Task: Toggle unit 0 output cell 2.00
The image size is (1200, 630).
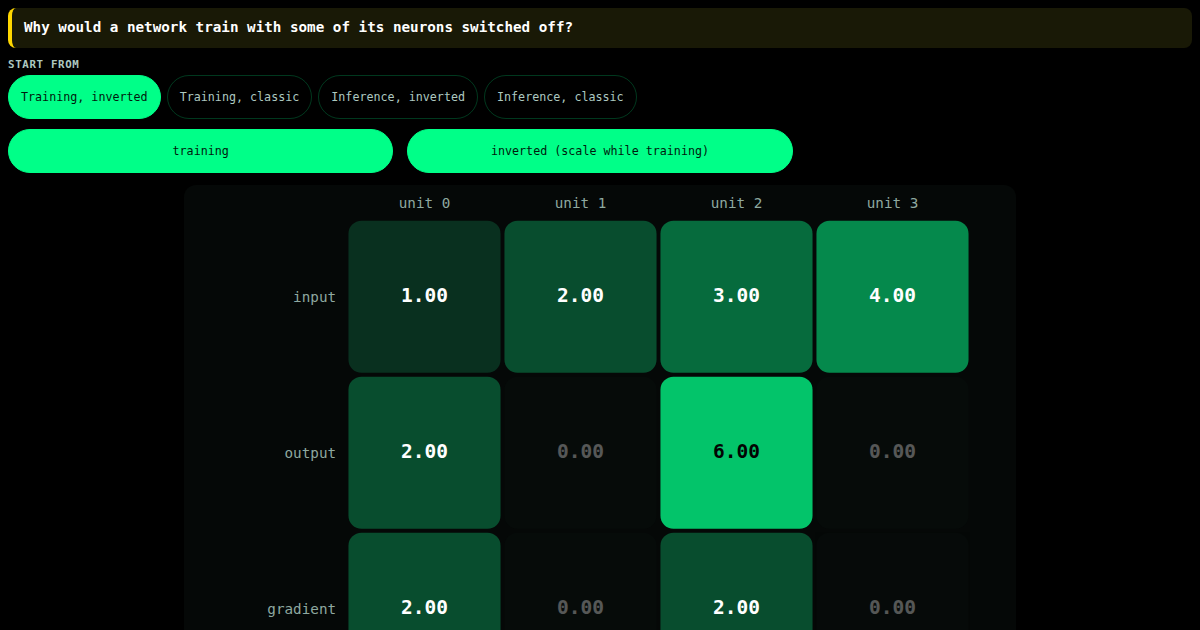Action: (424, 453)
